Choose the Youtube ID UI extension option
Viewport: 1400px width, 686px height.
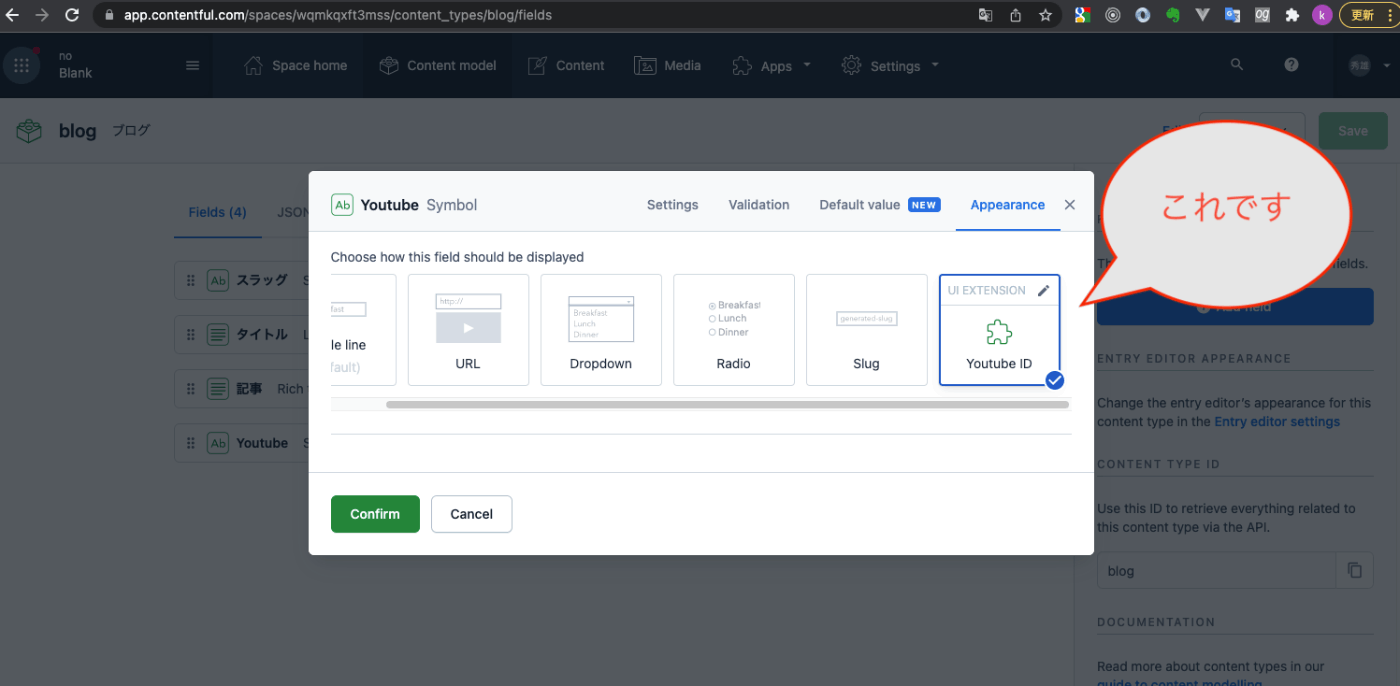1000,330
